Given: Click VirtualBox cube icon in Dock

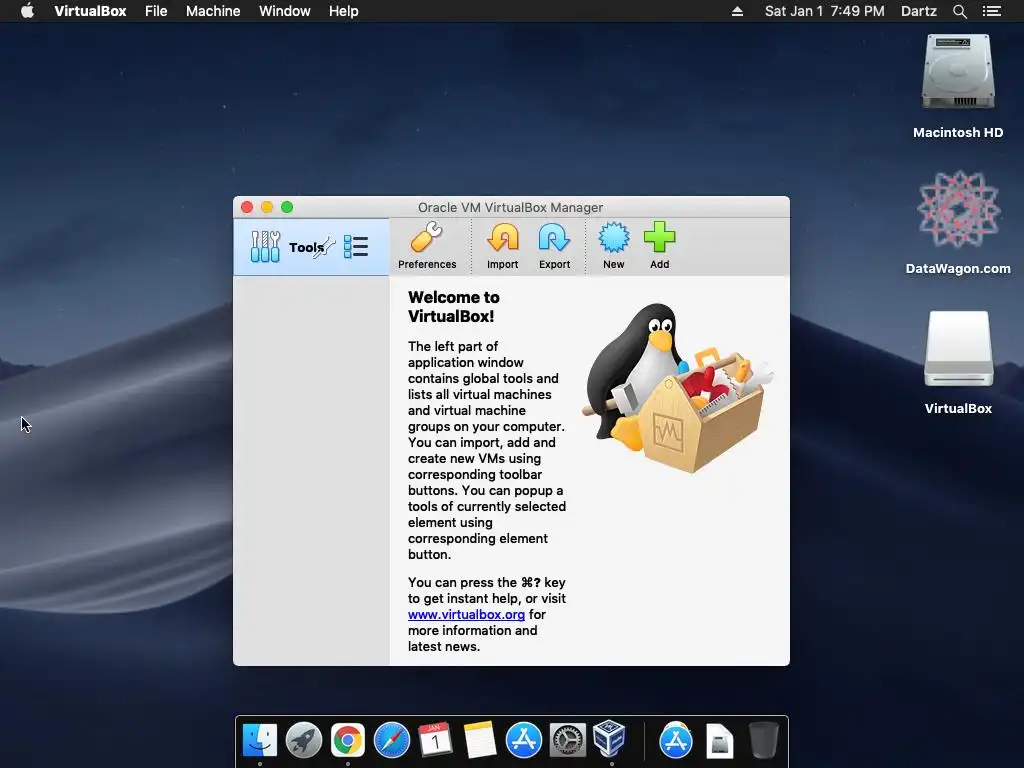Looking at the screenshot, I should click(610, 739).
